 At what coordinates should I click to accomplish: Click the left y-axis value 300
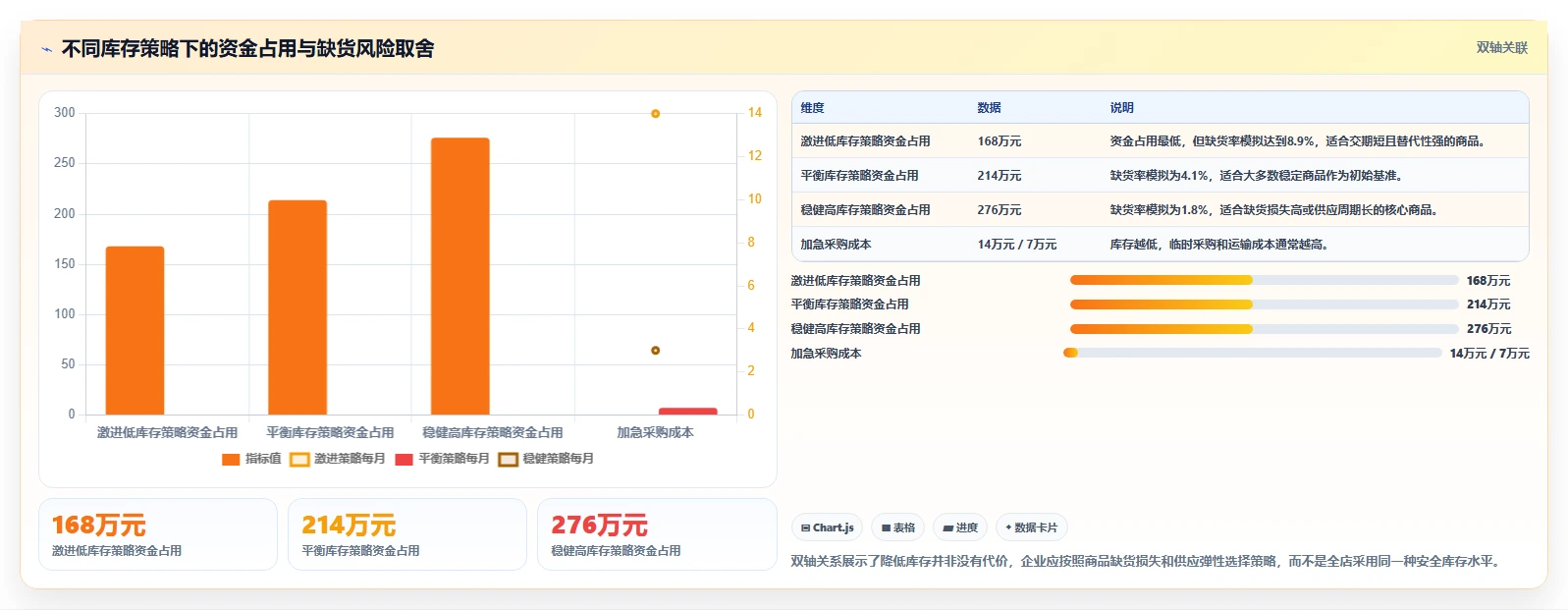pyautogui.click(x=65, y=113)
